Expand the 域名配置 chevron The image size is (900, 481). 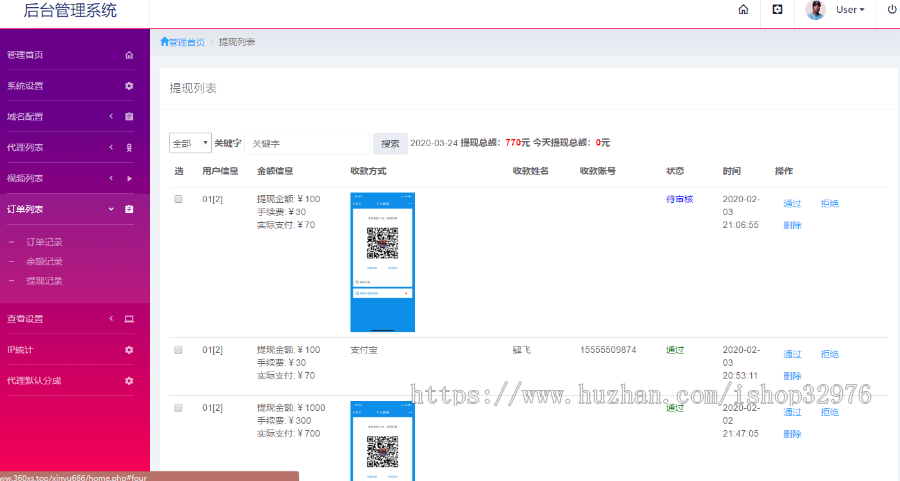(111, 117)
